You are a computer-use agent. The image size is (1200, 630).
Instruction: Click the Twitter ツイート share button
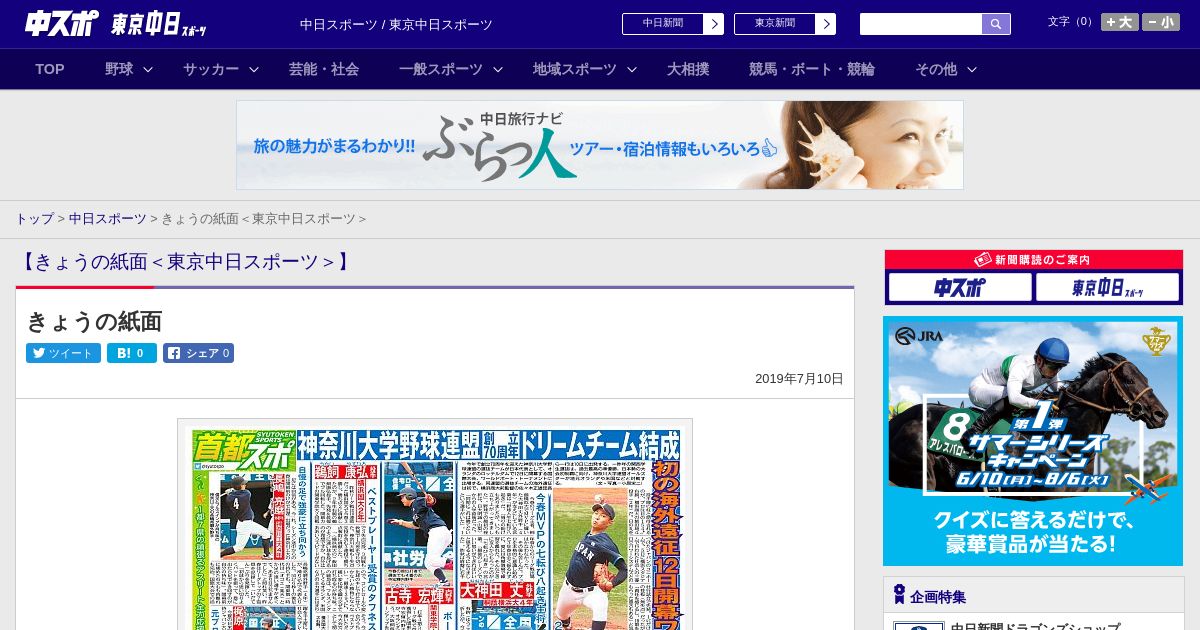coord(63,353)
